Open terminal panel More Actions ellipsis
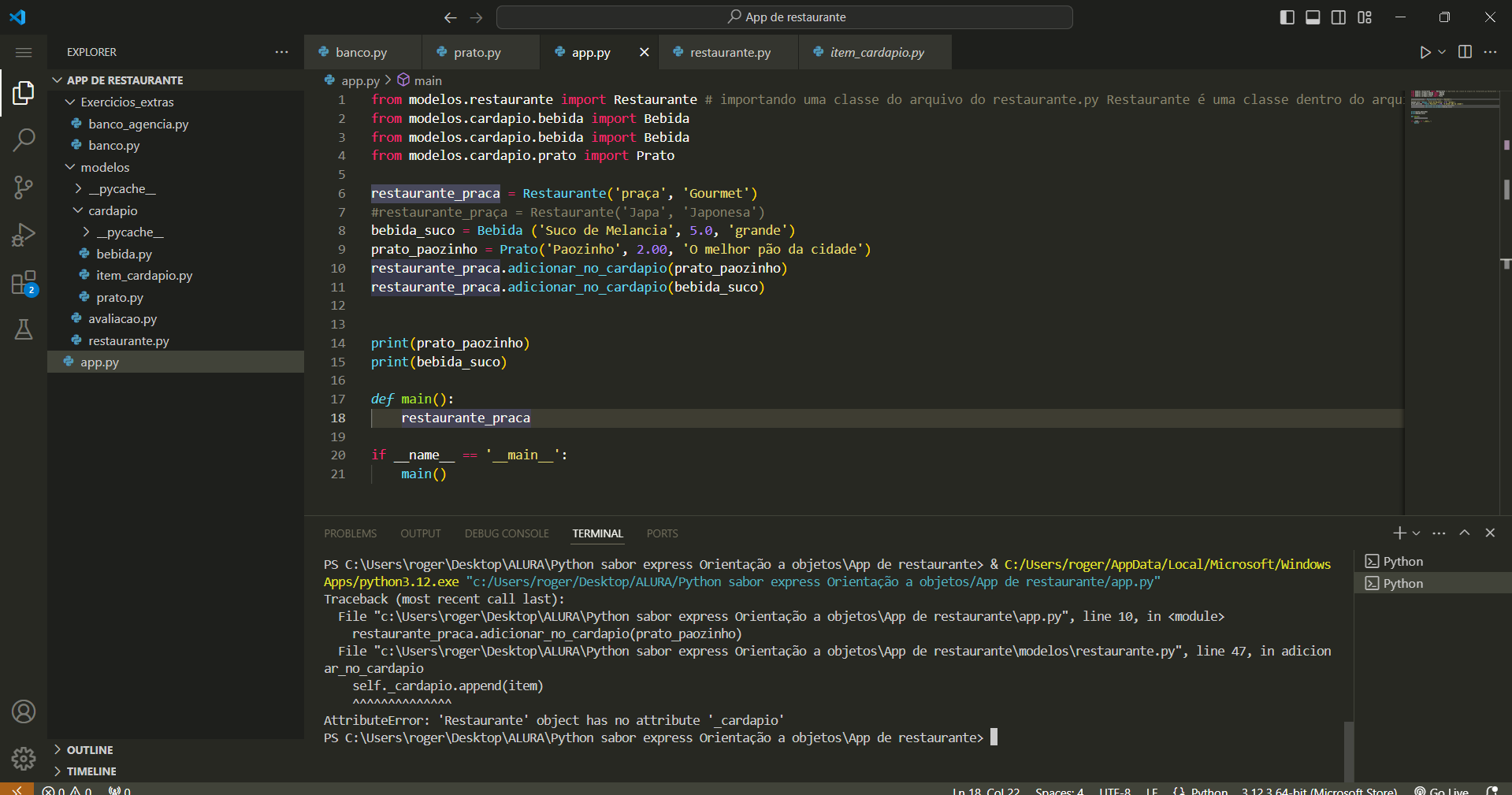The image size is (1512, 795). tap(1439, 533)
